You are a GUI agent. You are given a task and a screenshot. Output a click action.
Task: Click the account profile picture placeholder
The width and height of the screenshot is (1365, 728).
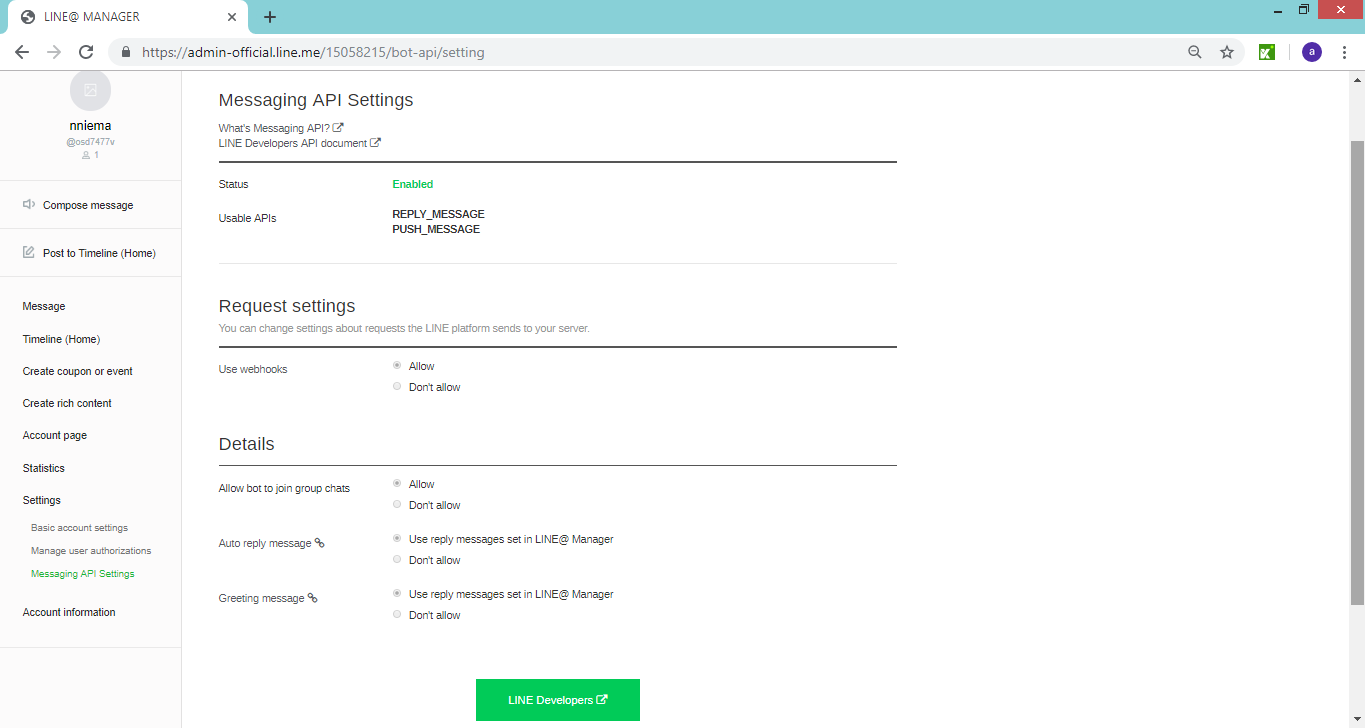point(90,90)
